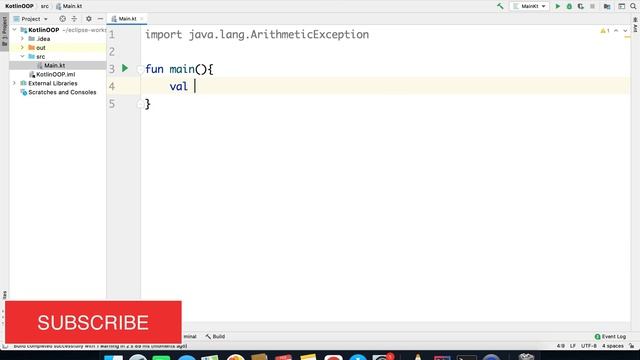640x360 pixels.
Task: Click the fold end marker at line 5
Action: tap(140, 104)
